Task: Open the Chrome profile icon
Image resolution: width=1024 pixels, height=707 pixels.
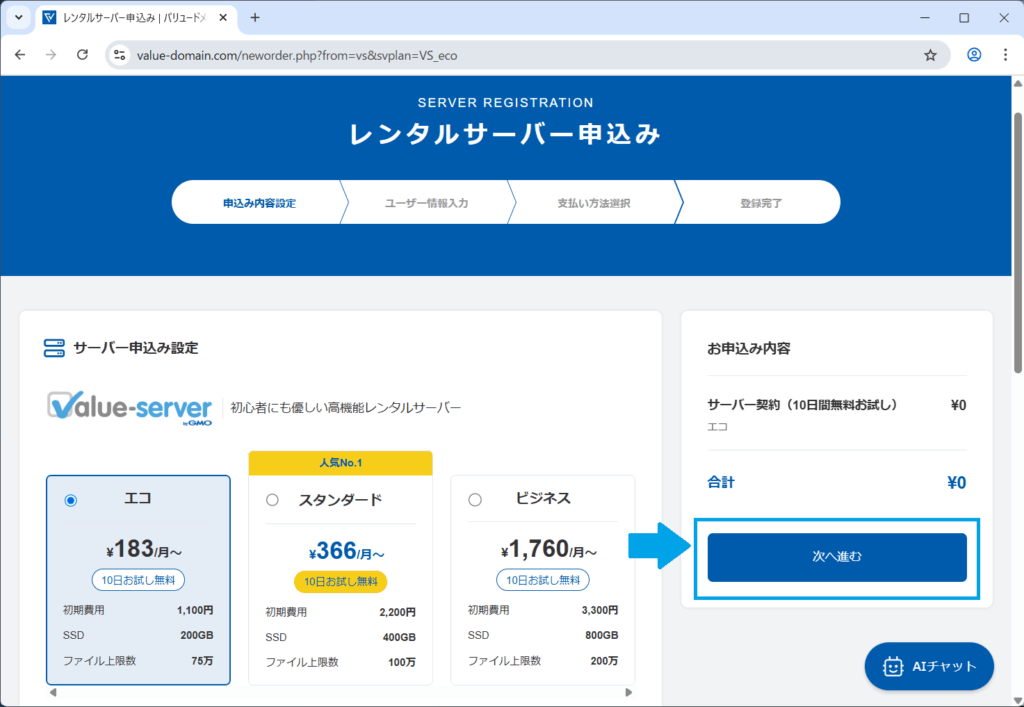Action: pos(973,55)
